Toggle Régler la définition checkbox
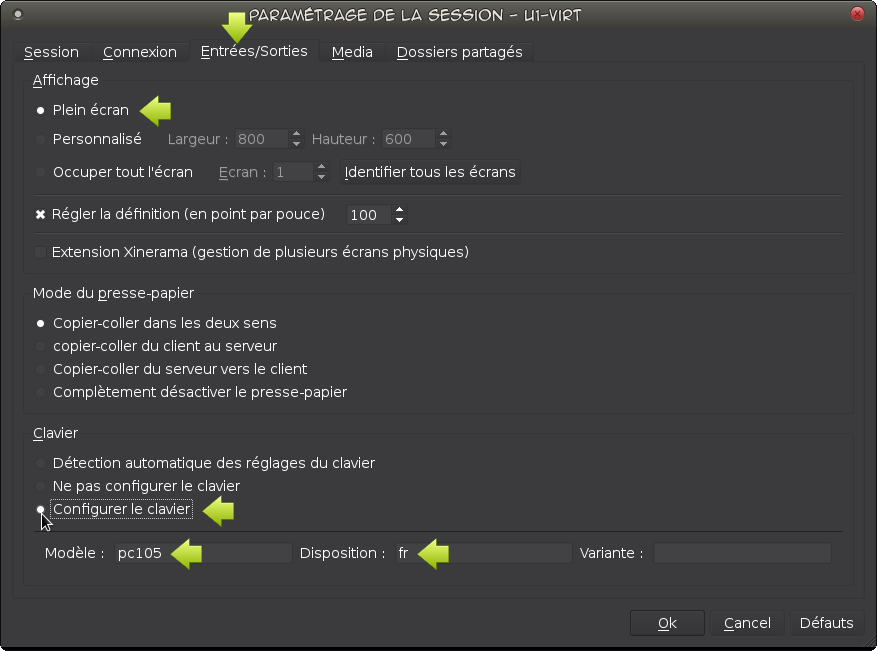The image size is (877, 651). point(41,214)
